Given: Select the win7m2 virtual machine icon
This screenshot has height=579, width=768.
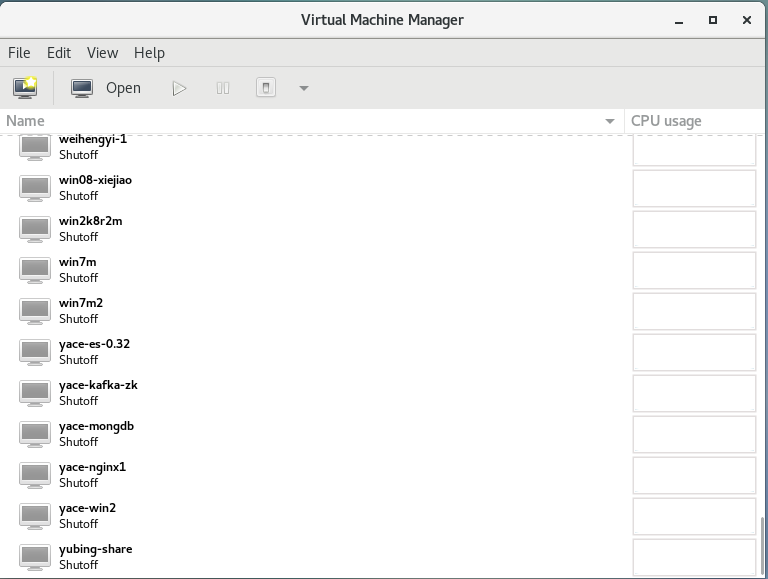Looking at the screenshot, I should click(34, 311).
